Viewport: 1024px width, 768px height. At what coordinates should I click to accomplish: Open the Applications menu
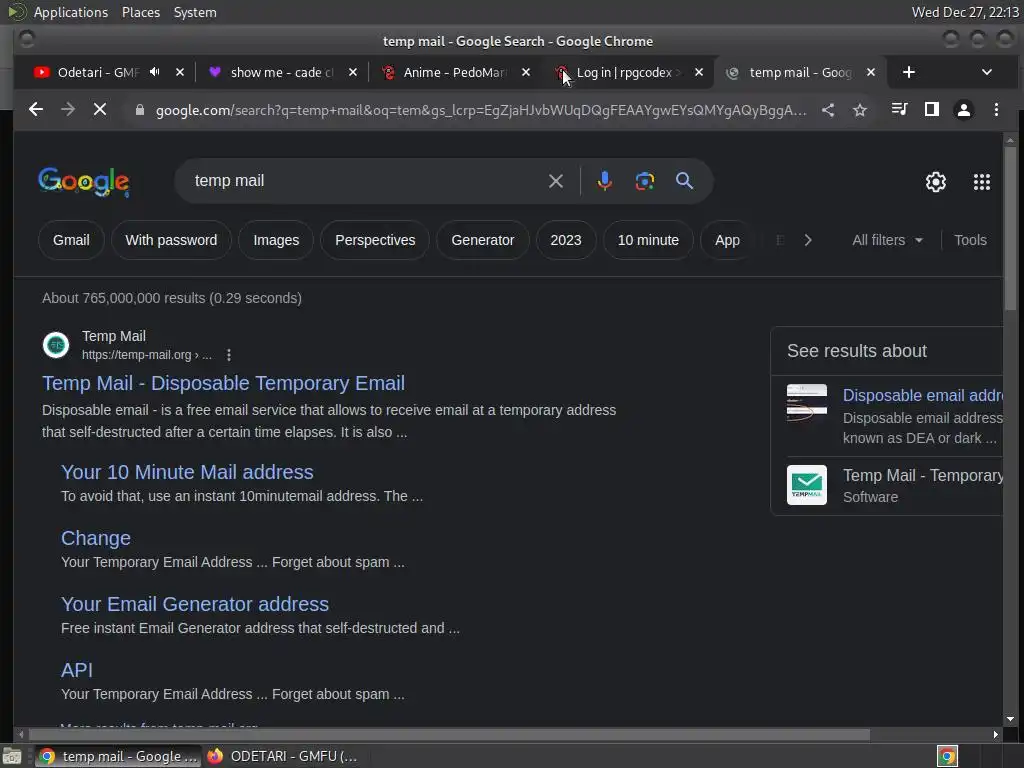tap(71, 12)
